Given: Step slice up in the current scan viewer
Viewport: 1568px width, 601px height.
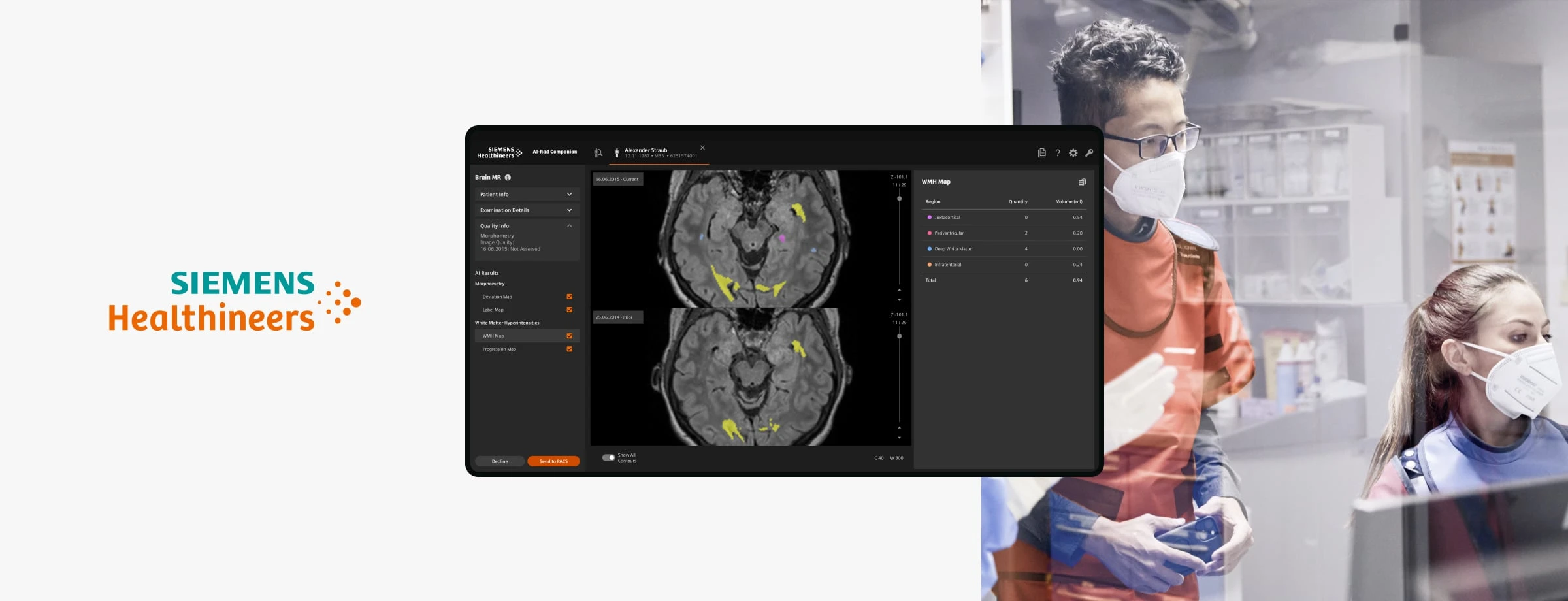Looking at the screenshot, I should pyautogui.click(x=899, y=289).
